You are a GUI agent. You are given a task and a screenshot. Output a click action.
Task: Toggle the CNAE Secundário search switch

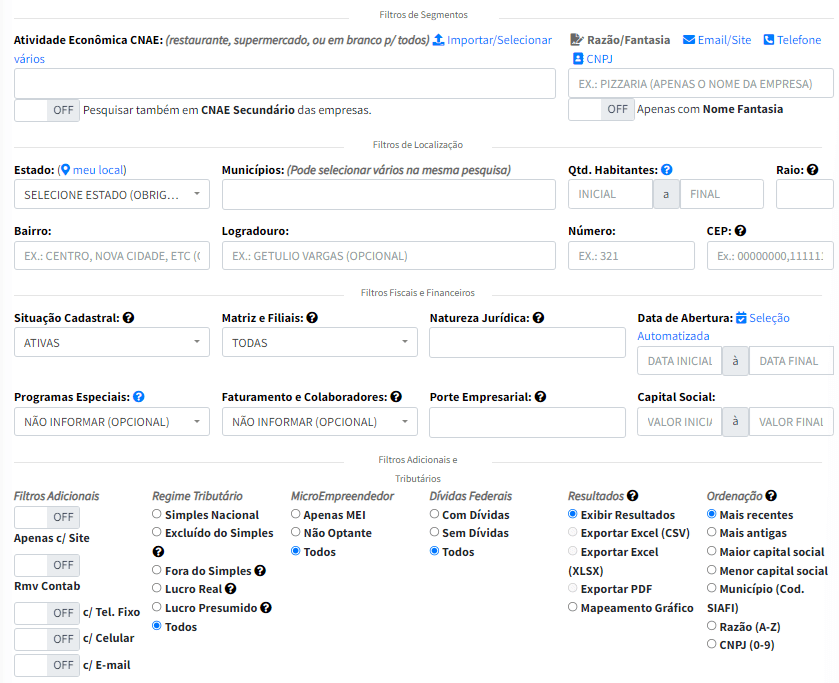[x=47, y=110]
